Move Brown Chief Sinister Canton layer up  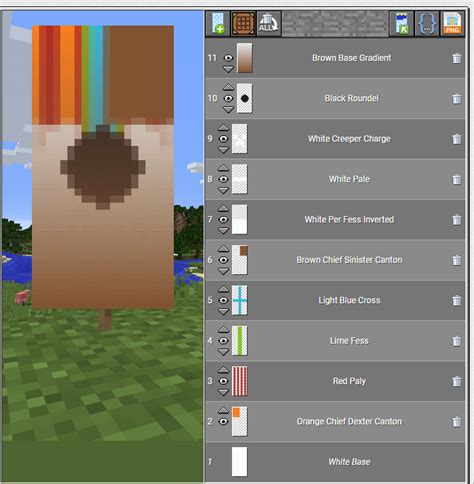(x=223, y=249)
